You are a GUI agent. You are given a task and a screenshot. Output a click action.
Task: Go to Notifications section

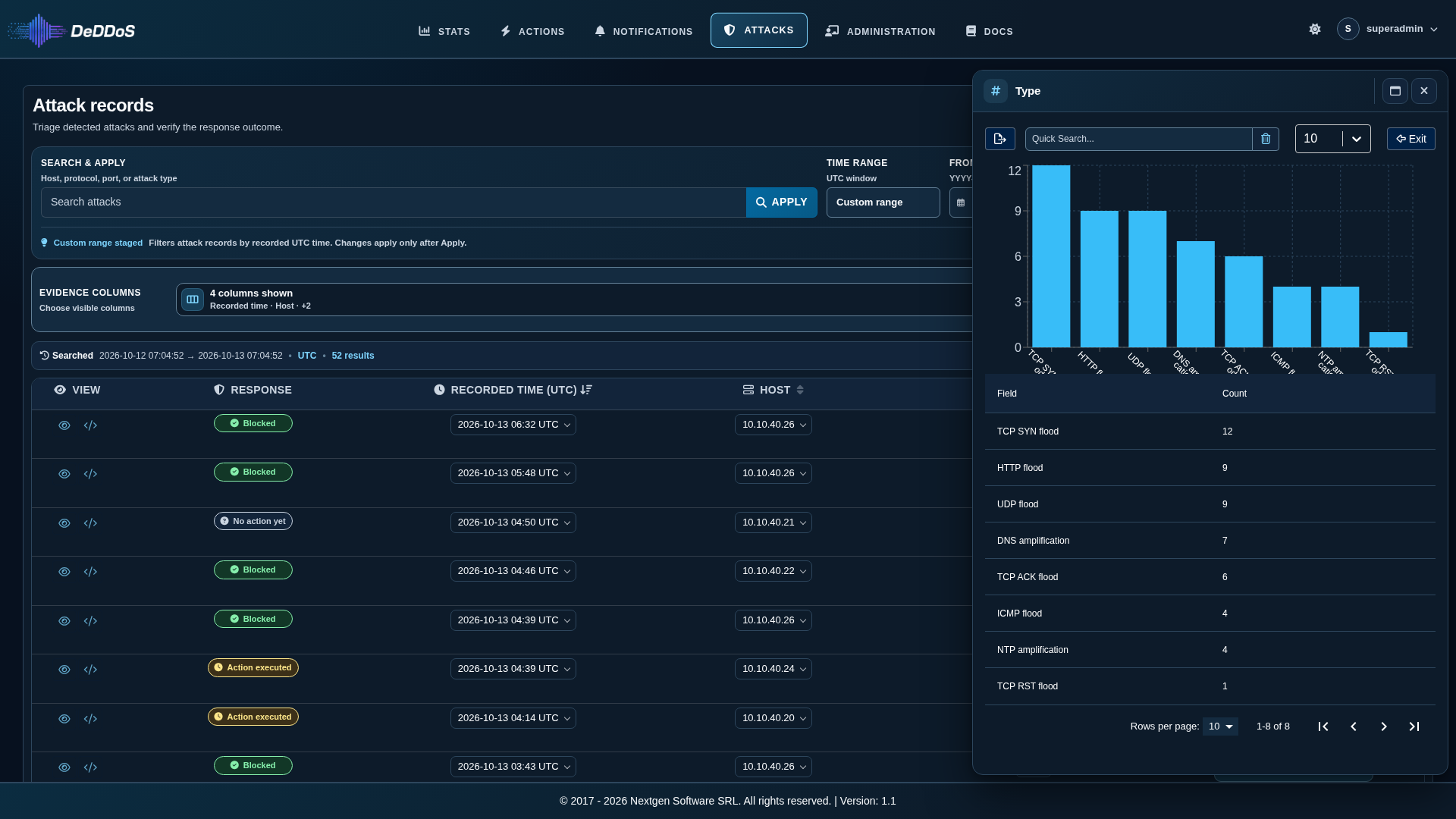pos(643,31)
